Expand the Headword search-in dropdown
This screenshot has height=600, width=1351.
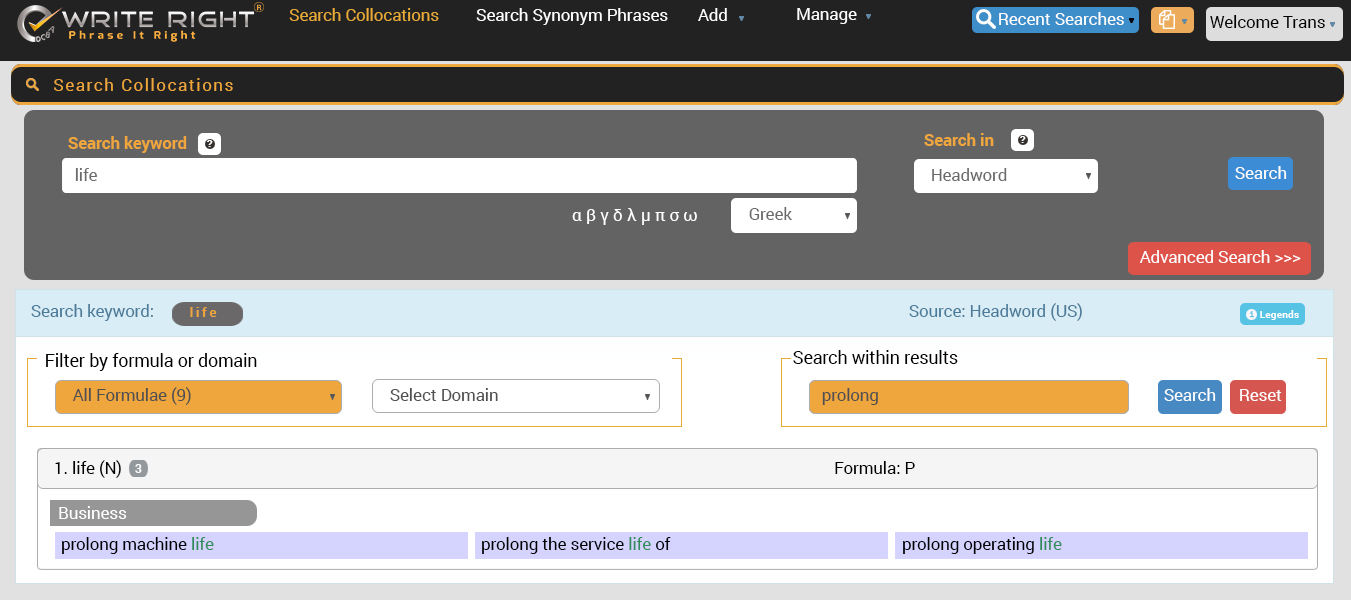click(1005, 176)
